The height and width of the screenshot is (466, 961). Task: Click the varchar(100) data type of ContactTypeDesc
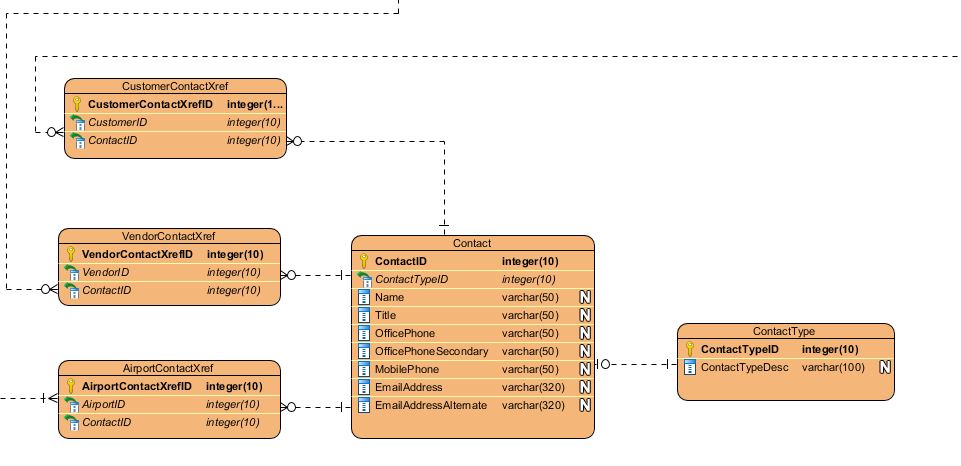tap(833, 367)
